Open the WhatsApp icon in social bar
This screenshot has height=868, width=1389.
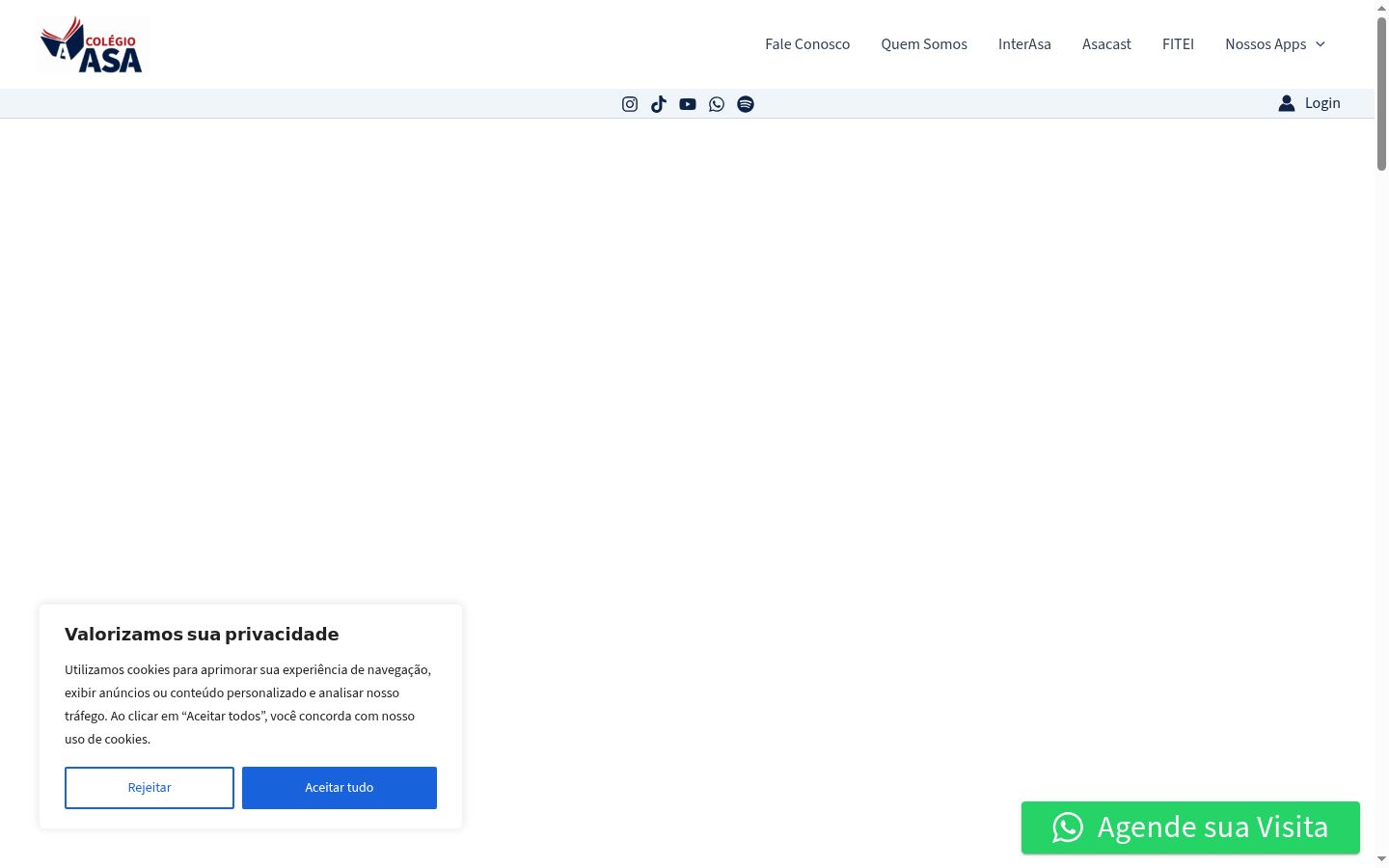pyautogui.click(x=717, y=104)
